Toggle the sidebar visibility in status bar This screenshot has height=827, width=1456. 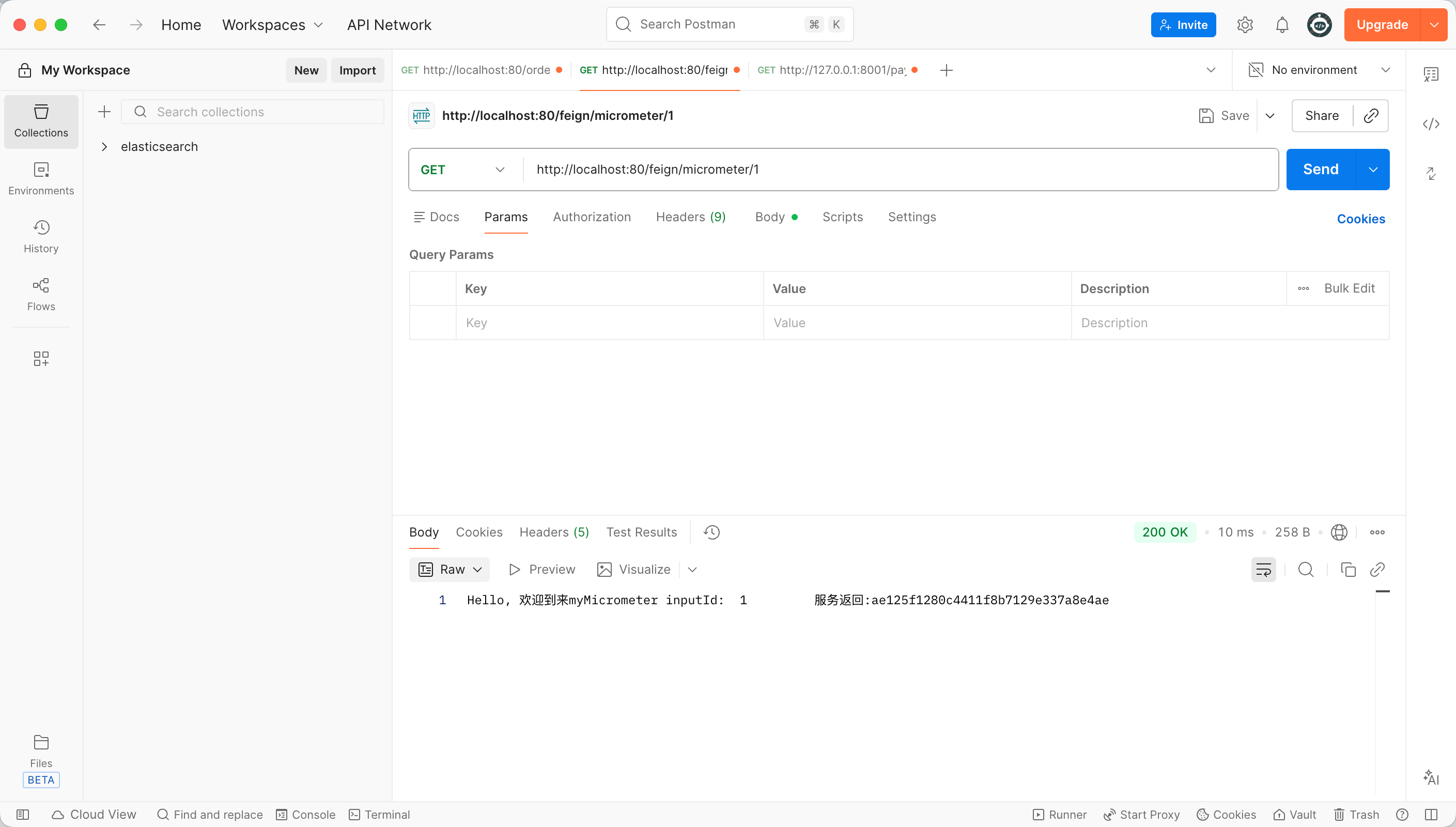(23, 815)
